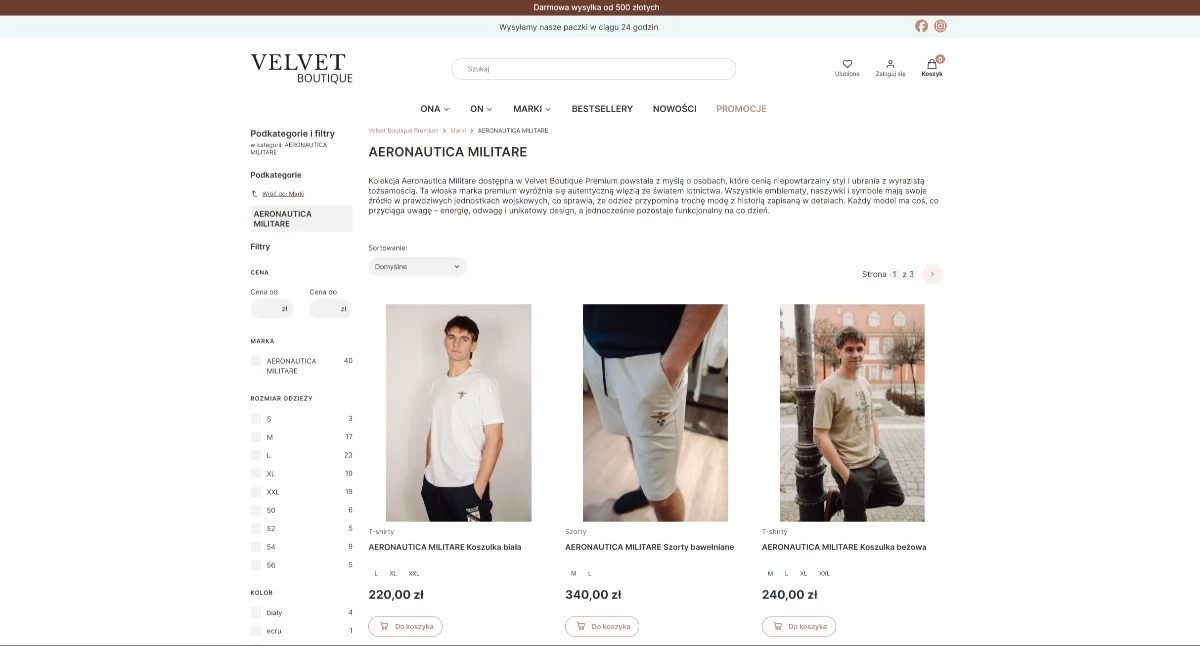The width and height of the screenshot is (1200, 646).
Task: Add Koszulka biała to cart
Action: (405, 627)
